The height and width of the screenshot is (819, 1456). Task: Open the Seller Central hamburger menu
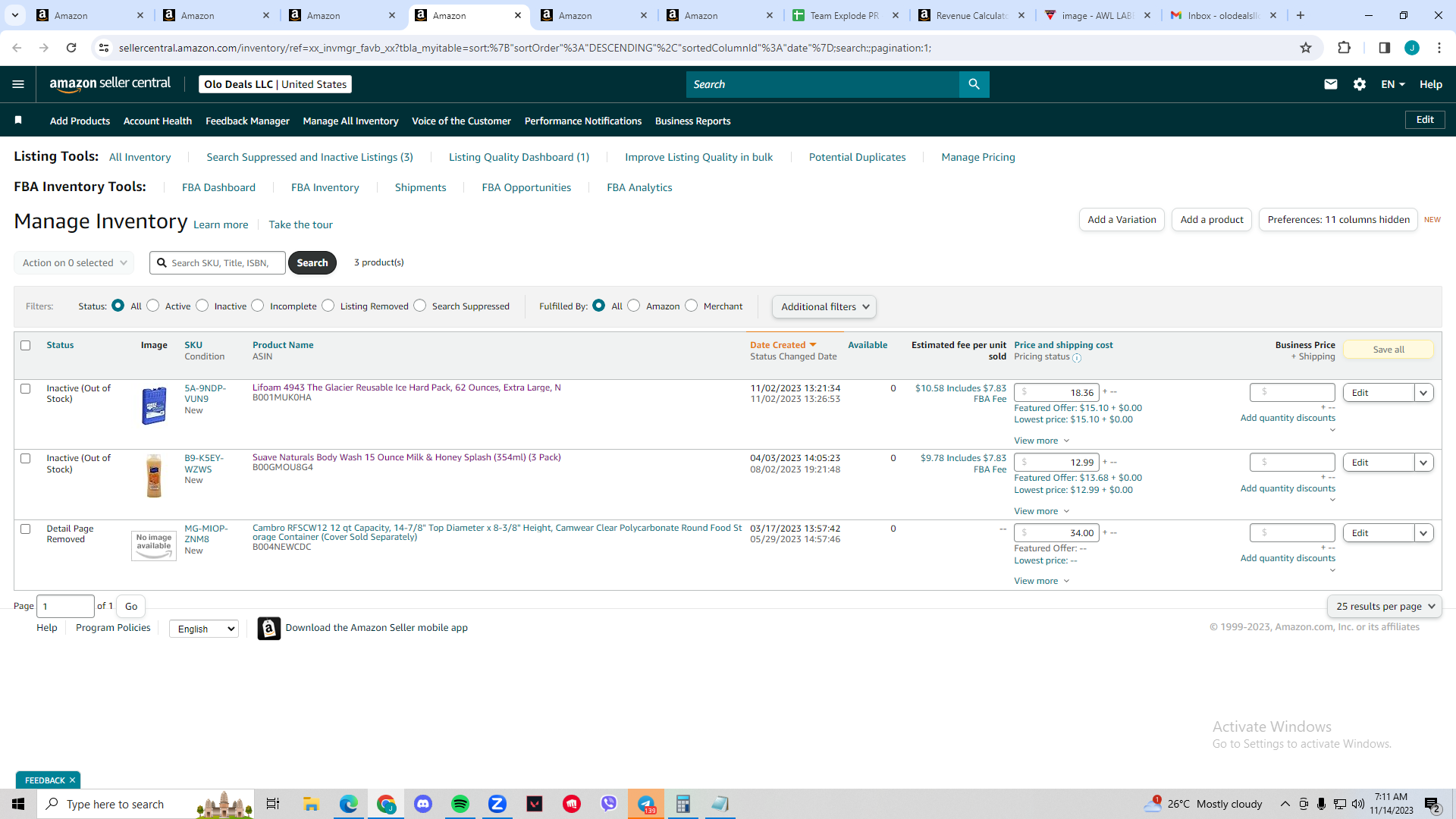pyautogui.click(x=18, y=84)
